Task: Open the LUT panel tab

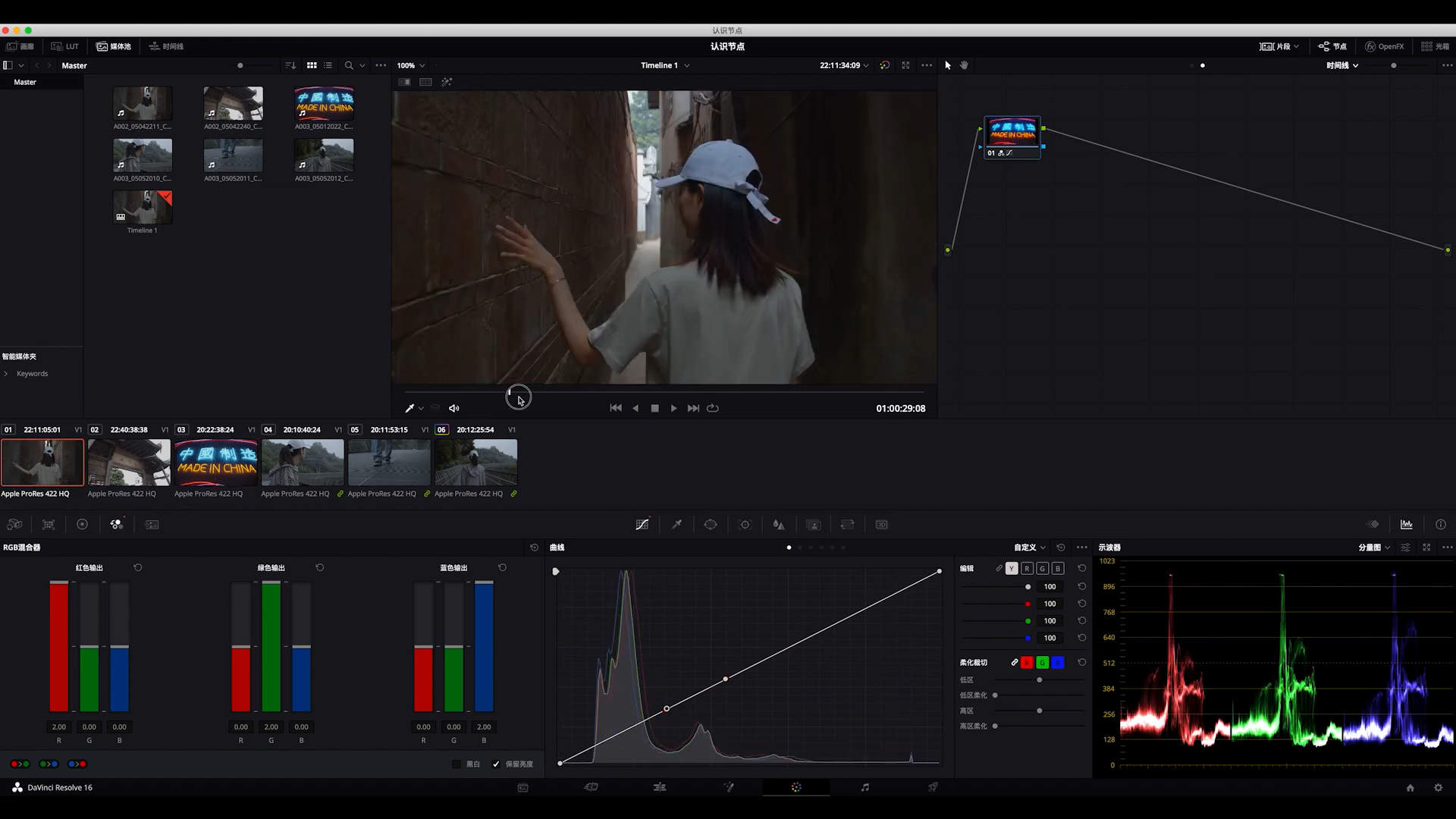Action: 65,46
